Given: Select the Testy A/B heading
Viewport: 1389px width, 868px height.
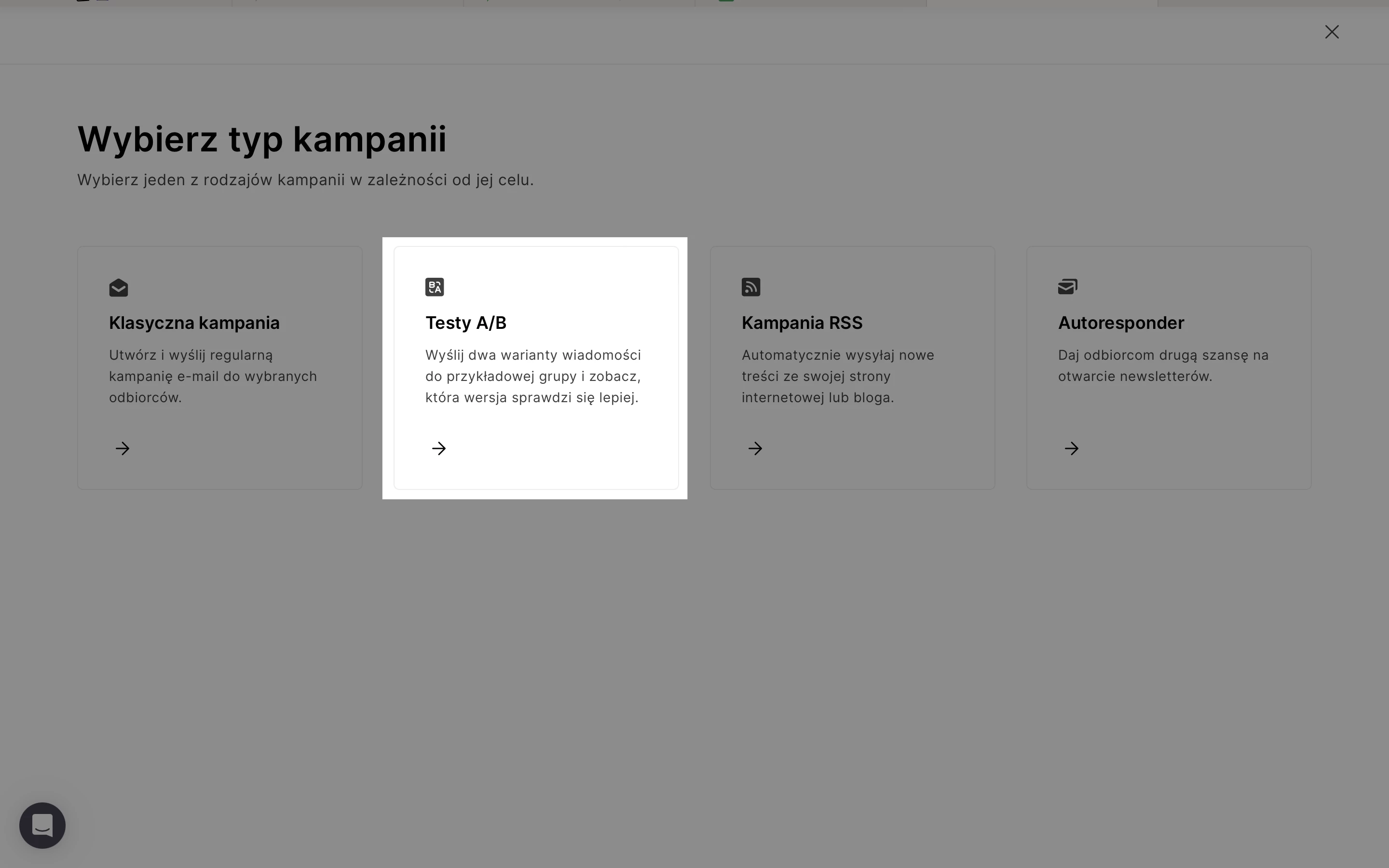Looking at the screenshot, I should click(x=465, y=323).
